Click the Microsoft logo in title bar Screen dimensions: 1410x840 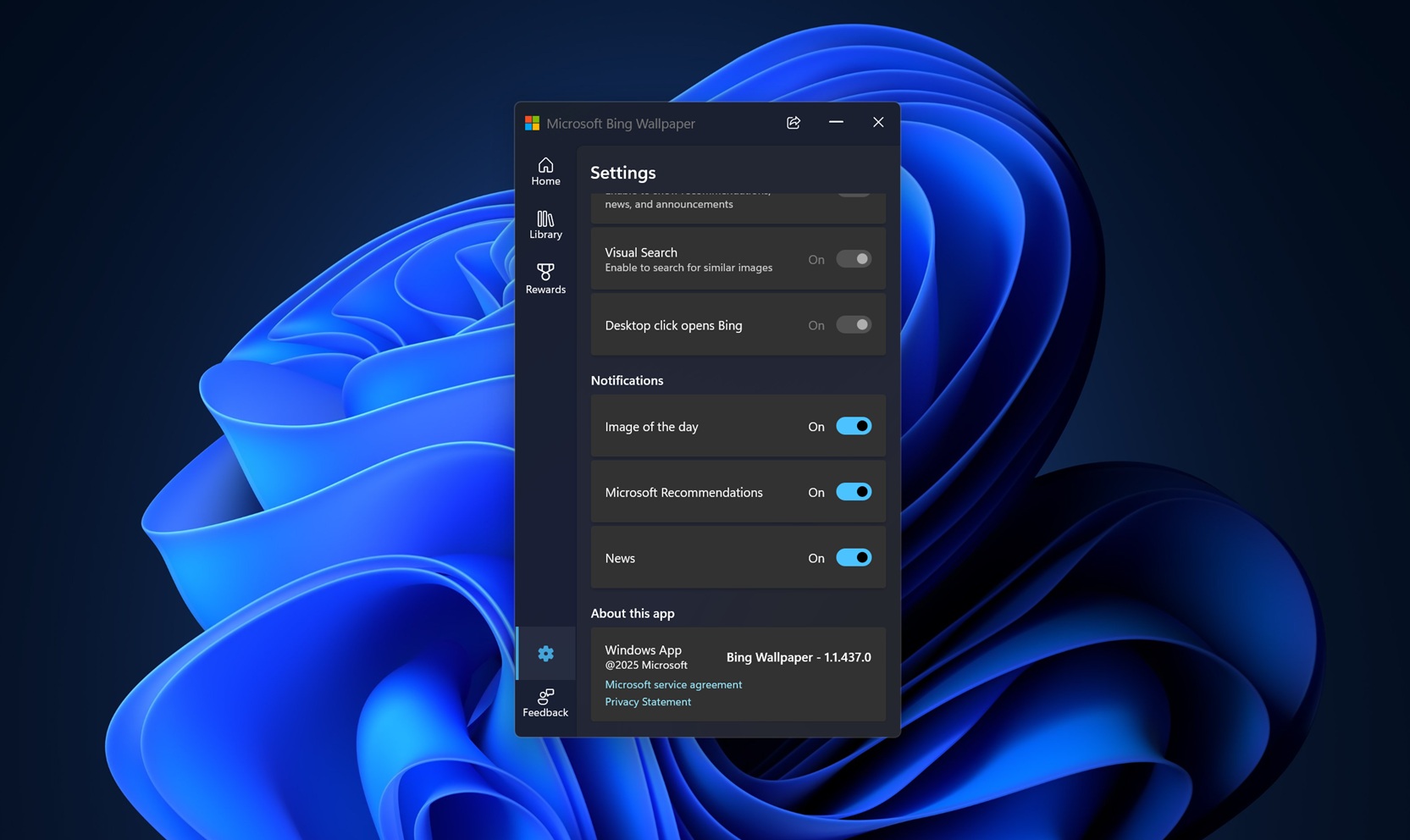(x=532, y=124)
